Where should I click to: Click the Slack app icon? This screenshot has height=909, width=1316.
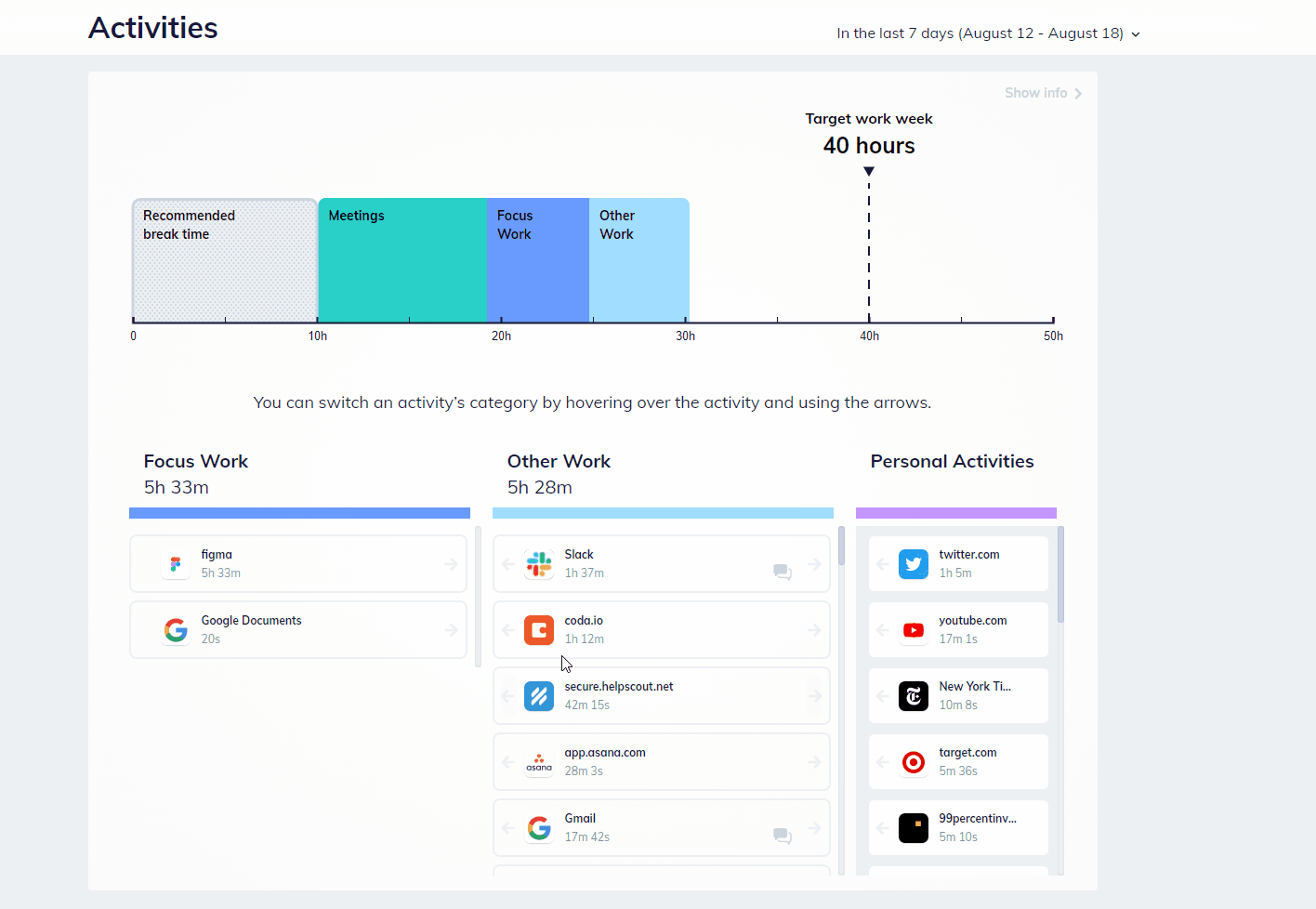(539, 564)
